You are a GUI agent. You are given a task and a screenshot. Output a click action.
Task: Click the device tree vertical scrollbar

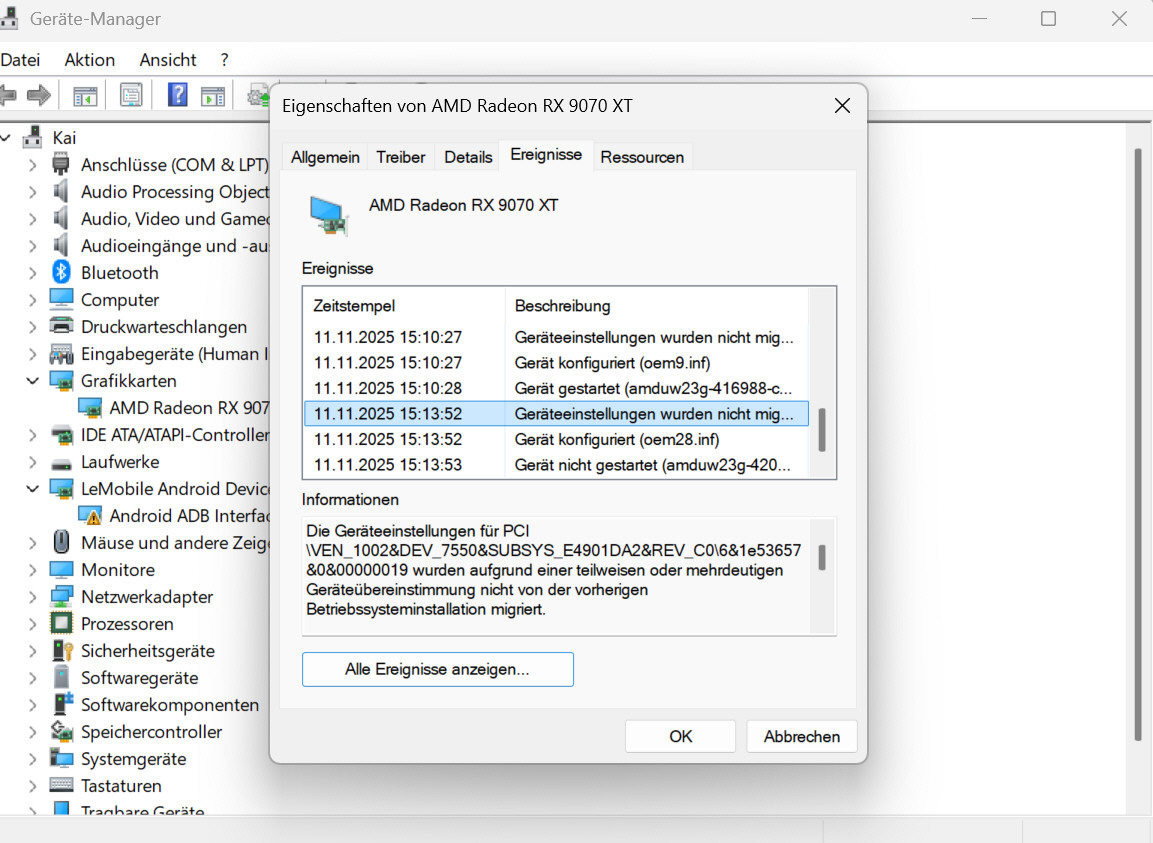1137,445
